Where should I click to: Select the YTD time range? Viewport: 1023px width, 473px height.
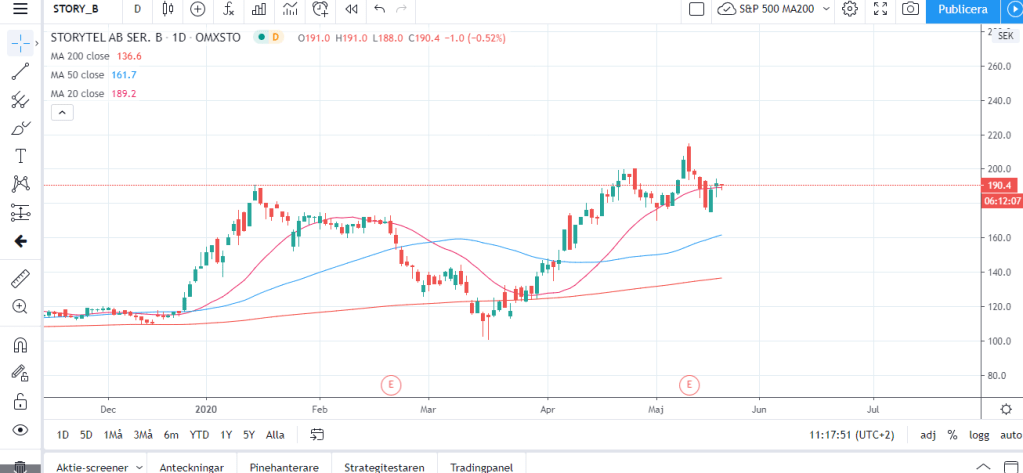[x=200, y=435]
